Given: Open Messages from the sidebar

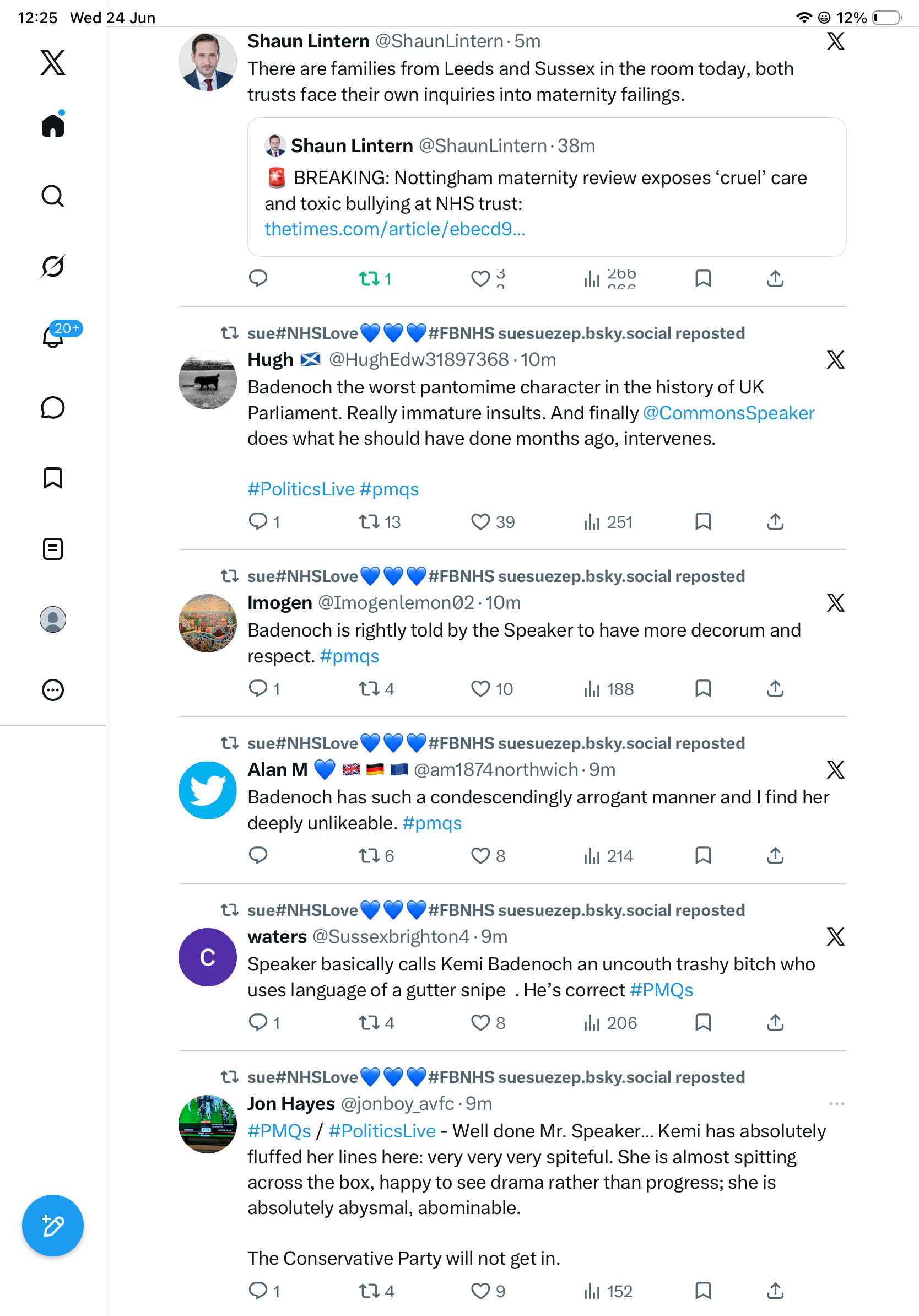Looking at the screenshot, I should pos(53,407).
